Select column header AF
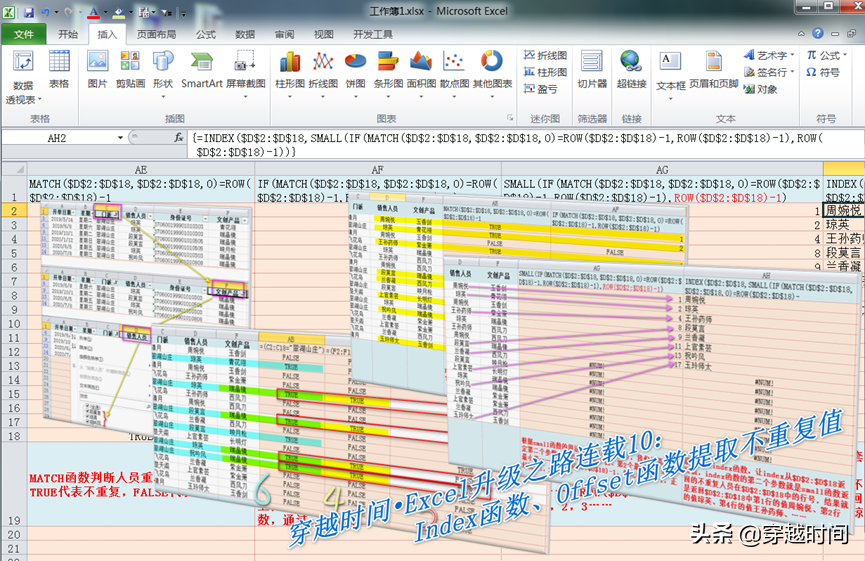This screenshot has width=865, height=561. [x=377, y=169]
